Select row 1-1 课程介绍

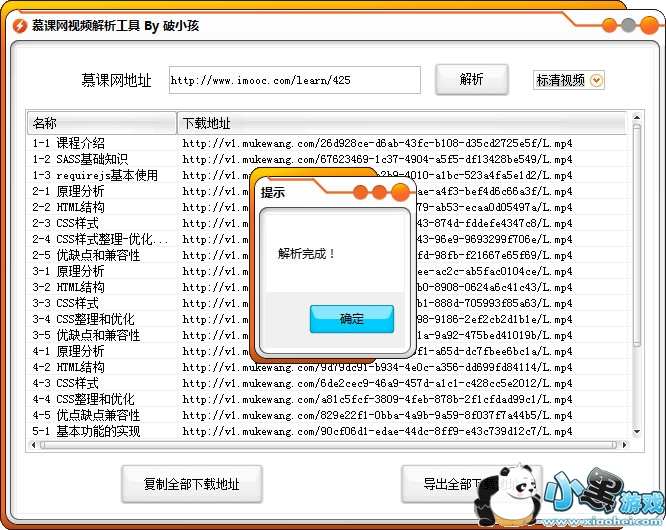pyautogui.click(x=327, y=143)
